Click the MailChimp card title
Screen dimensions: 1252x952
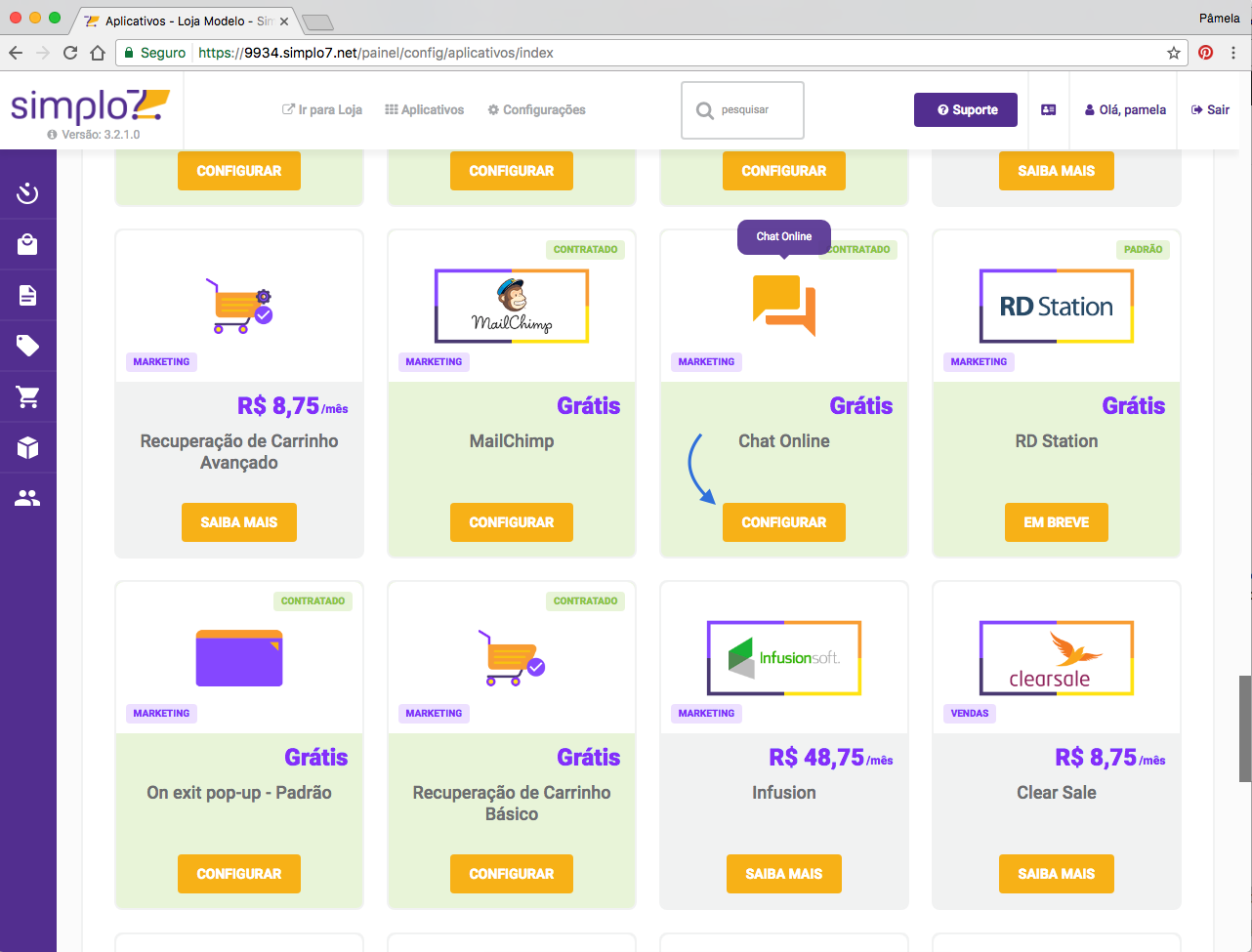pos(512,441)
